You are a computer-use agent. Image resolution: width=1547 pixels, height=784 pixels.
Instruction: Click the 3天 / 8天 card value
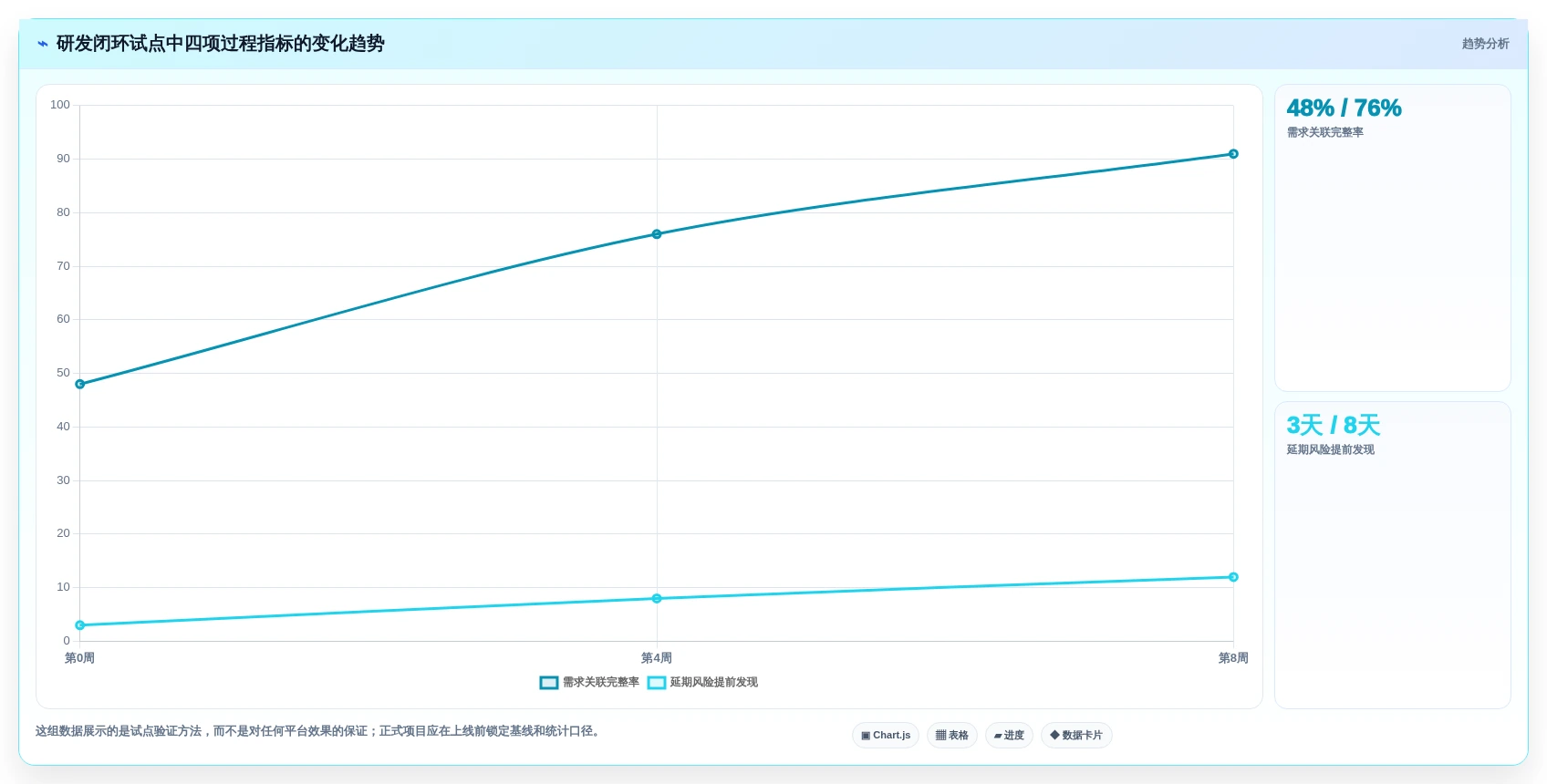point(1333,426)
